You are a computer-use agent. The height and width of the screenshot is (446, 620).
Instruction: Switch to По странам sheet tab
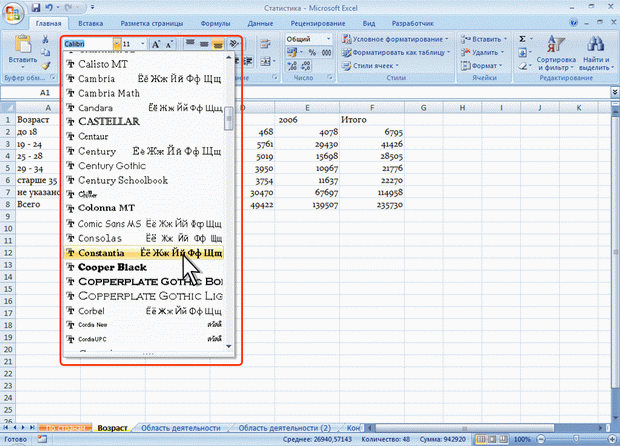pos(65,428)
